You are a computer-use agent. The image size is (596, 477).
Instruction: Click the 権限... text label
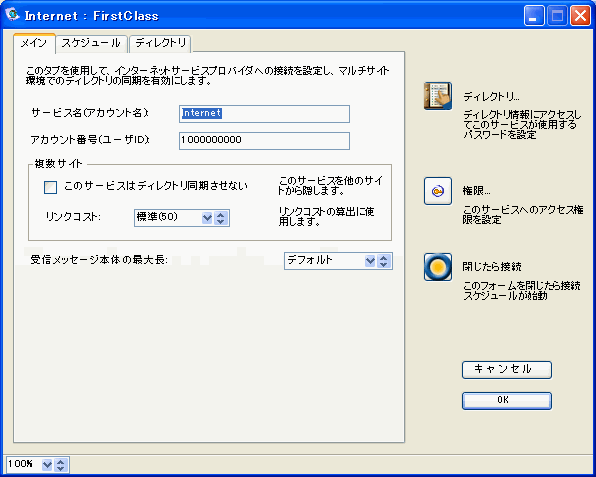click(x=476, y=191)
